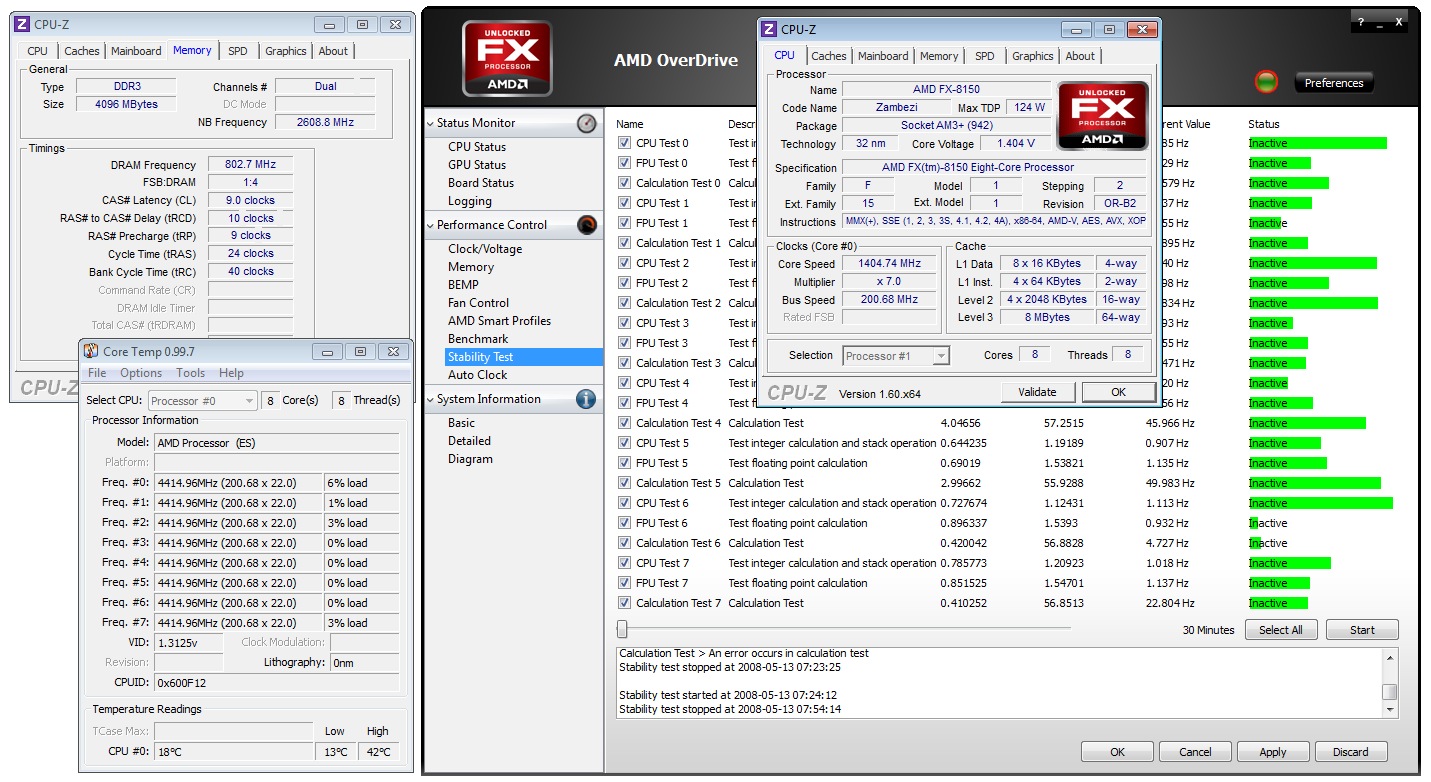Open the Detailed system information page

click(x=469, y=441)
